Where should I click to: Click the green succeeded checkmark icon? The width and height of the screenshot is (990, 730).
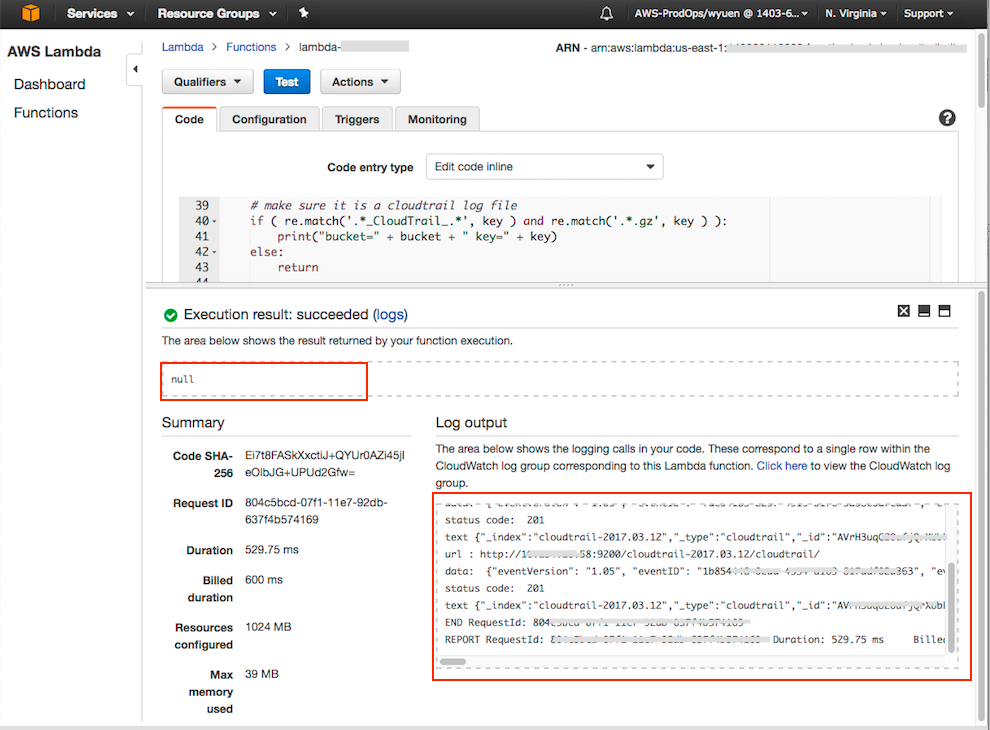pos(170,315)
